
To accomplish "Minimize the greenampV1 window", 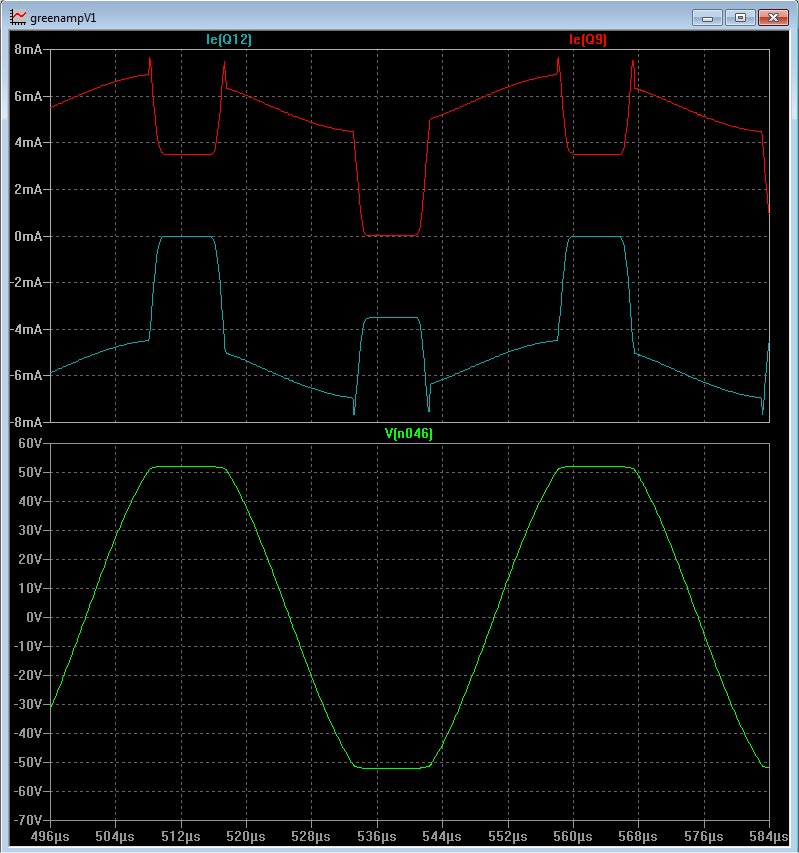I will pyautogui.click(x=707, y=17).
